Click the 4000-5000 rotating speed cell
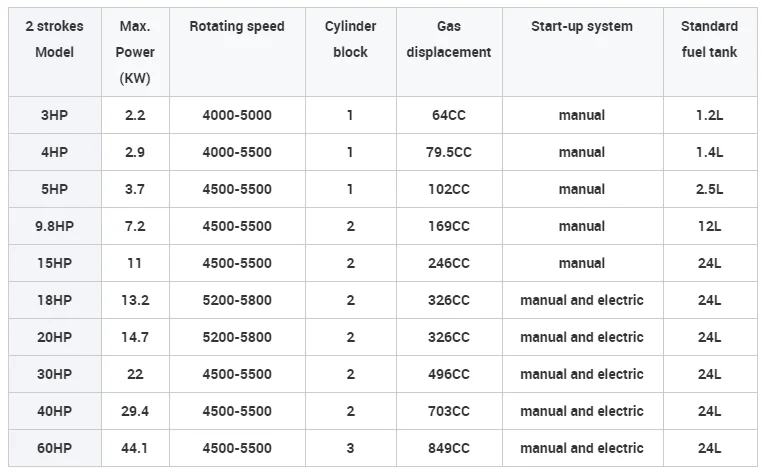Screen dimensions: 762x473 [x=236, y=115]
